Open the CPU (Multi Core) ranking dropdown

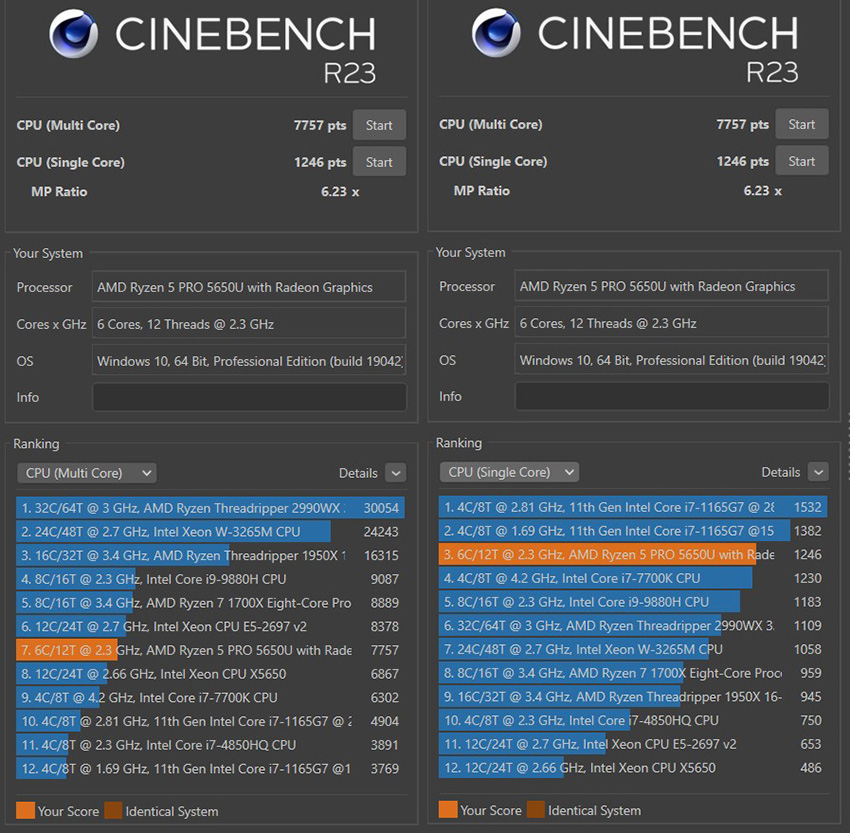tap(86, 472)
